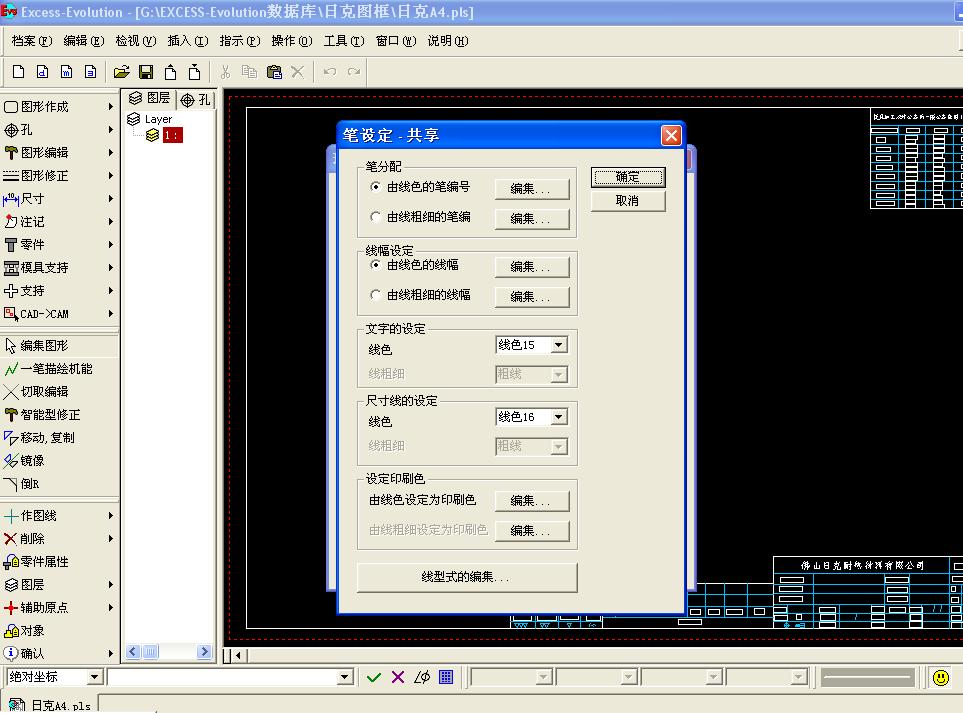963x713 pixels.
Task: Click the 取消 button
Action: 628,201
